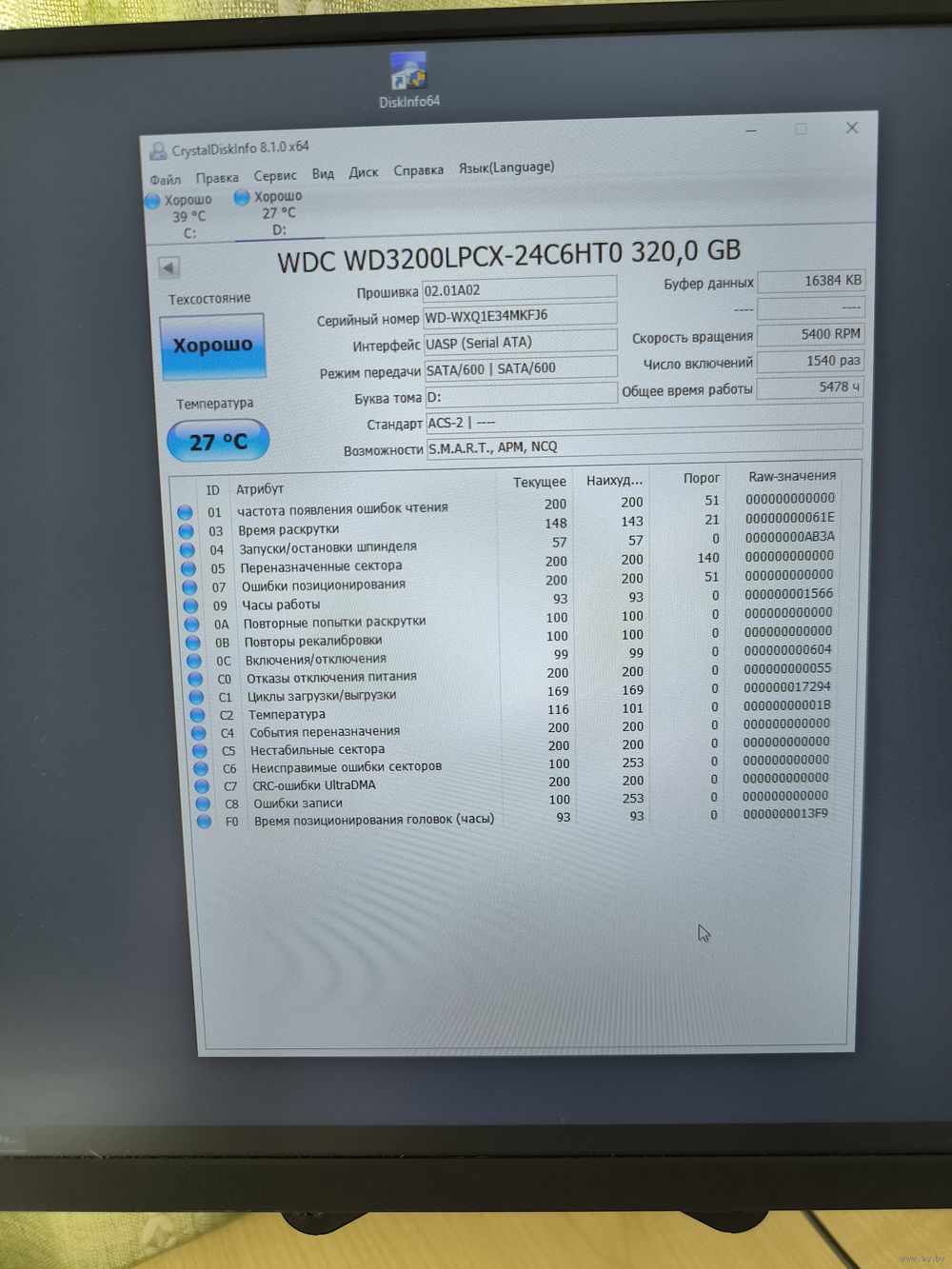Click the power-on count value 1540 раз
This screenshot has width=952, height=1269.
click(x=811, y=361)
